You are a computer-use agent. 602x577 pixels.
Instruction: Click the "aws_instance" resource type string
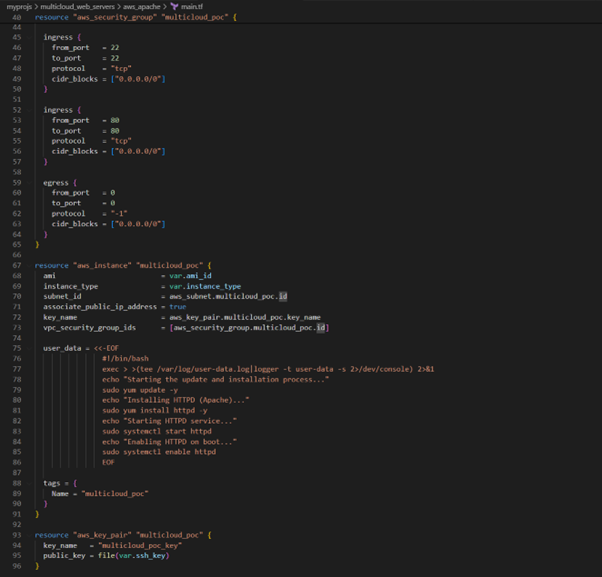pos(100,265)
